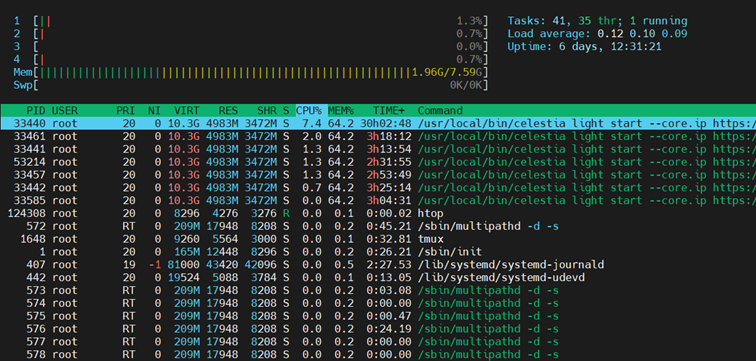Select celestia process row PID 33585
This screenshot has height=361, width=756.
(x=378, y=201)
